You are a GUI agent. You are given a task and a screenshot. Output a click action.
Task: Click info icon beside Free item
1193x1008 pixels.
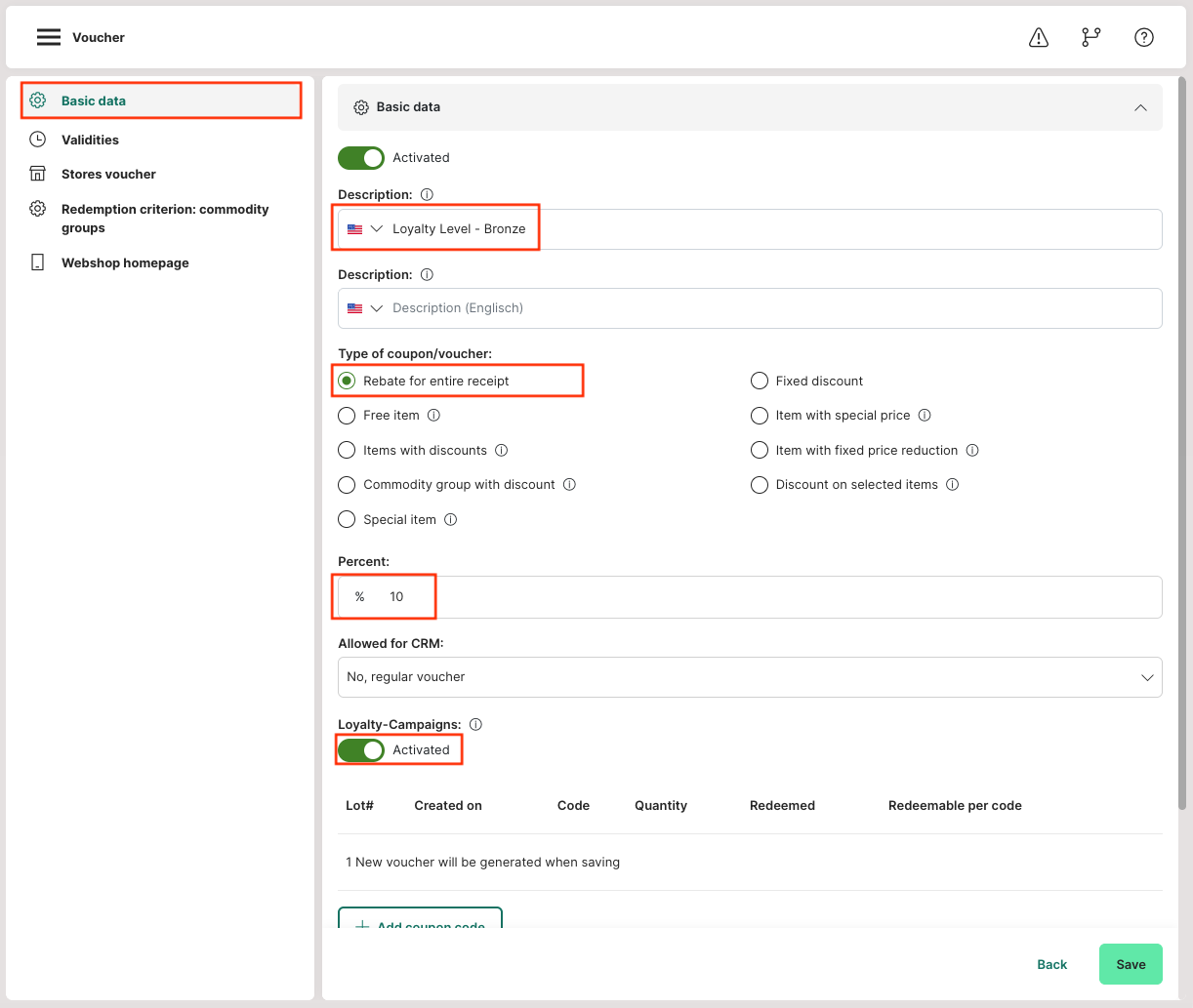(433, 416)
